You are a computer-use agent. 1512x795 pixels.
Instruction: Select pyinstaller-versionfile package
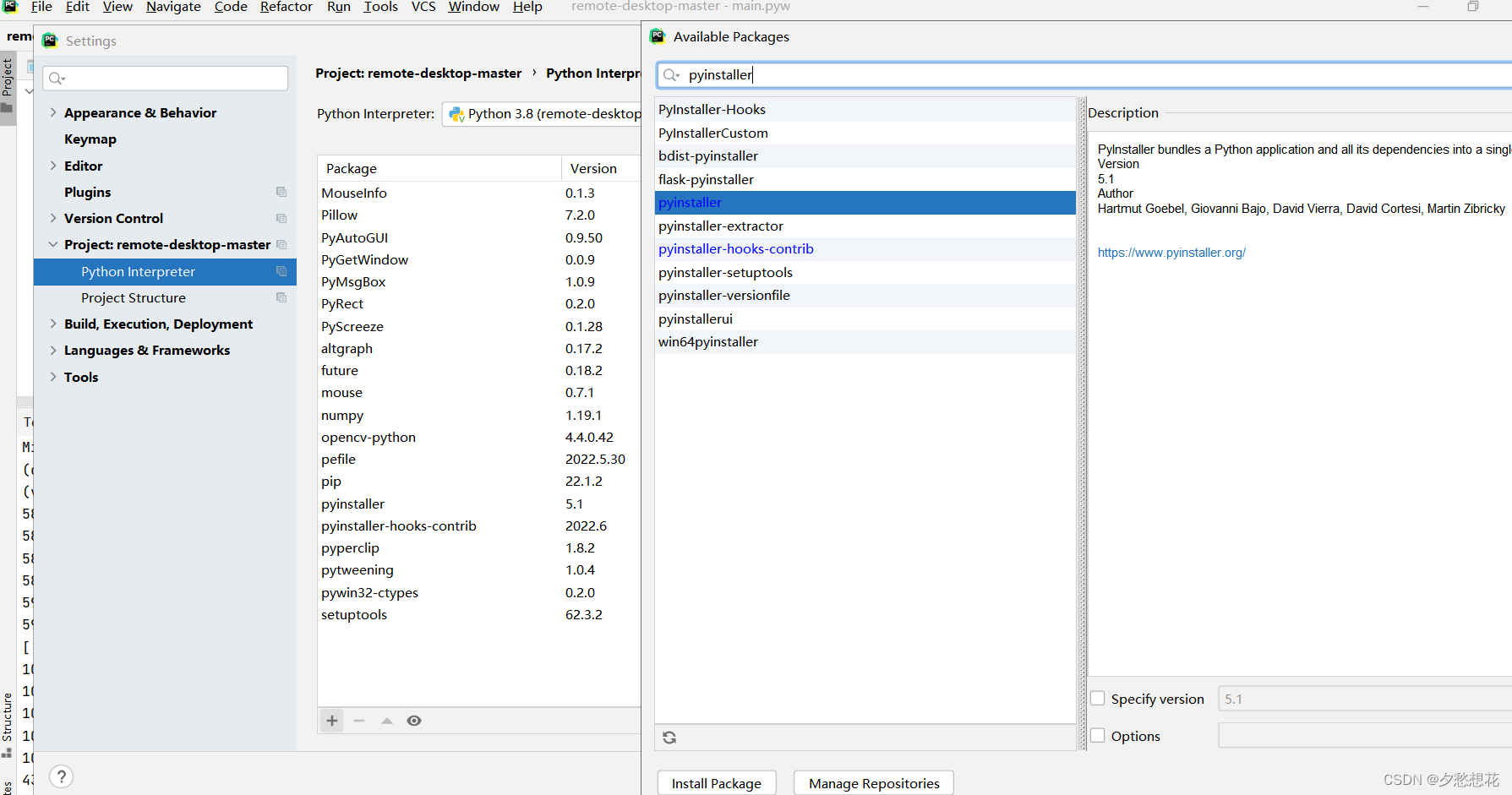coord(865,295)
